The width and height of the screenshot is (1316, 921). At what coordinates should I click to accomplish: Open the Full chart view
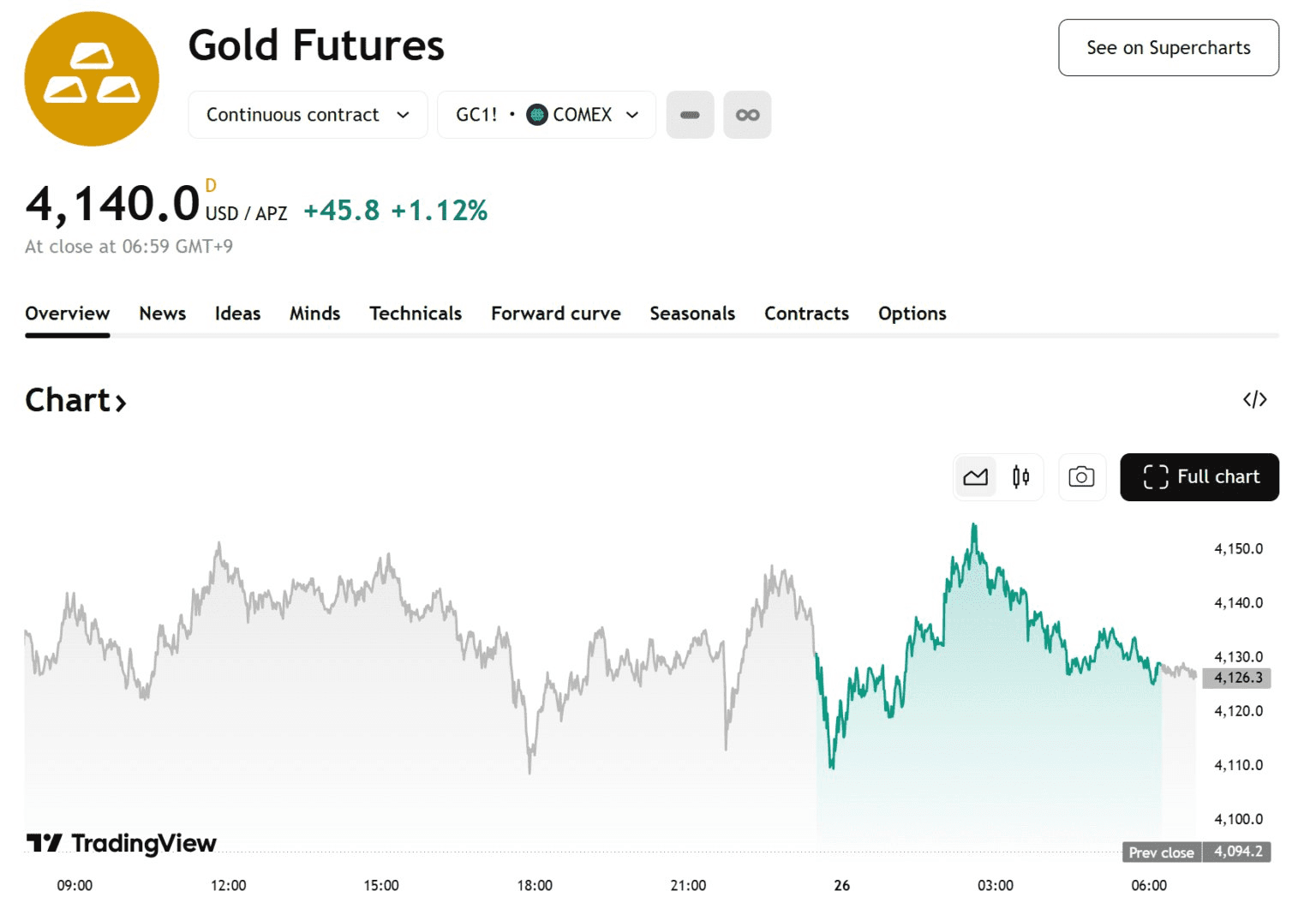(1199, 477)
